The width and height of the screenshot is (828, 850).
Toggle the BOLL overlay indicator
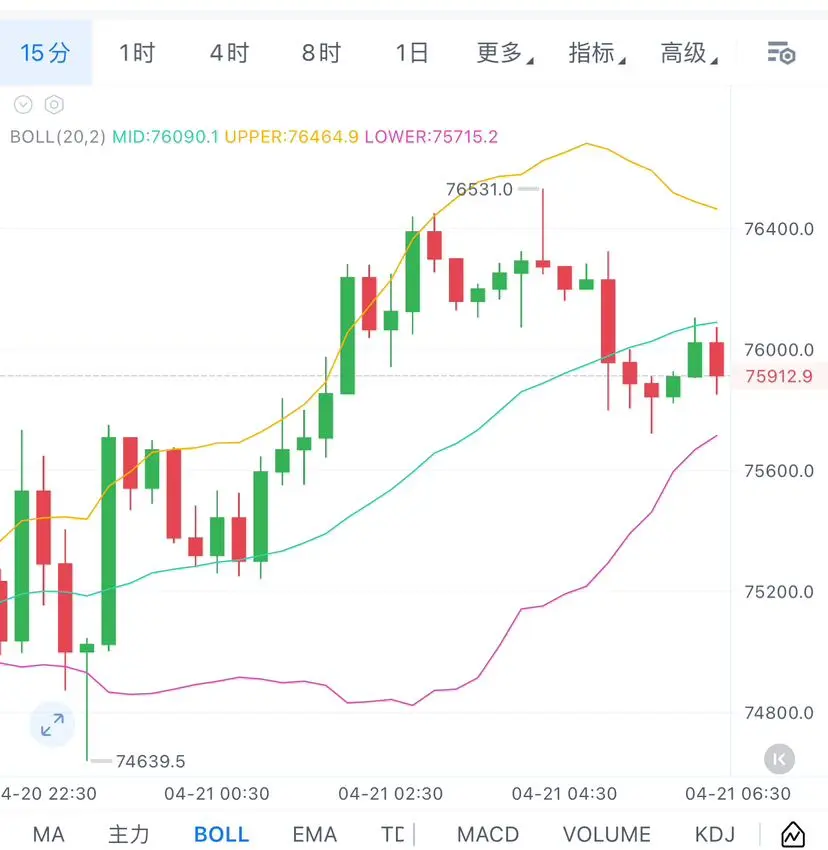[x=221, y=834]
